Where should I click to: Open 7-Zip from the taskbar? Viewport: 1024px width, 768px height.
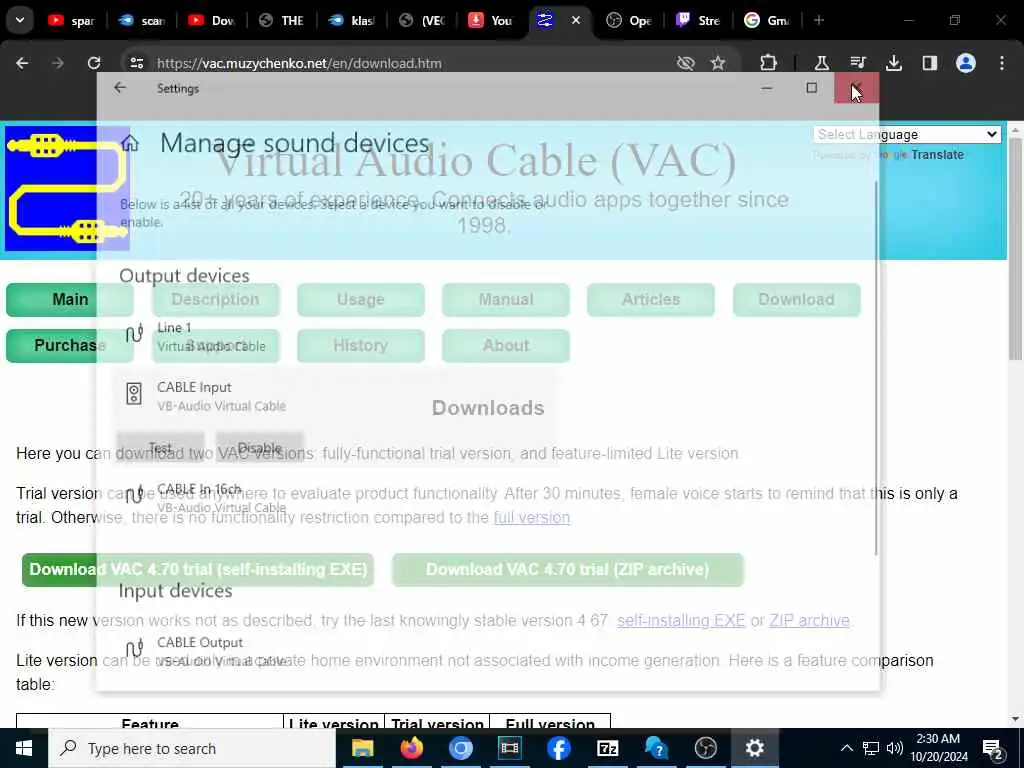[607, 748]
